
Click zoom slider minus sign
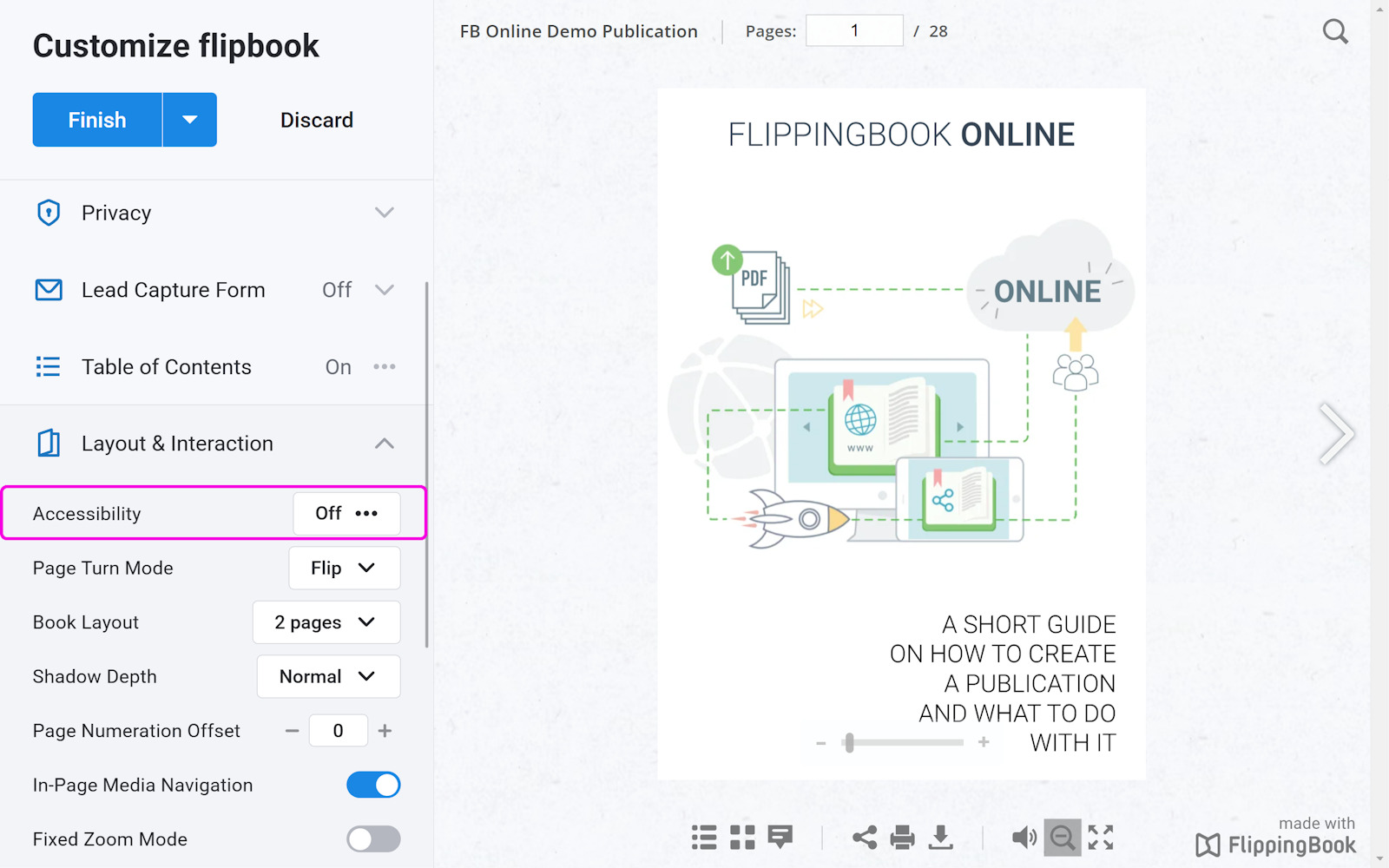tap(820, 743)
